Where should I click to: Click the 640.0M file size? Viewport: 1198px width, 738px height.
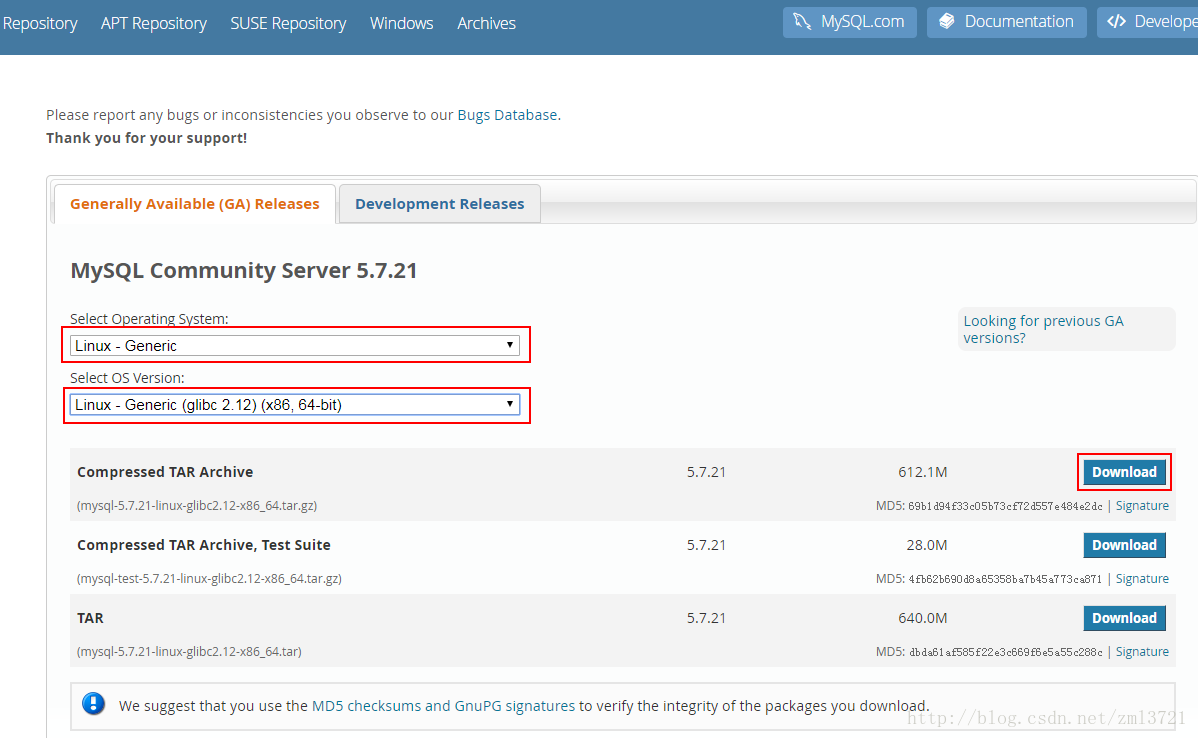point(922,618)
